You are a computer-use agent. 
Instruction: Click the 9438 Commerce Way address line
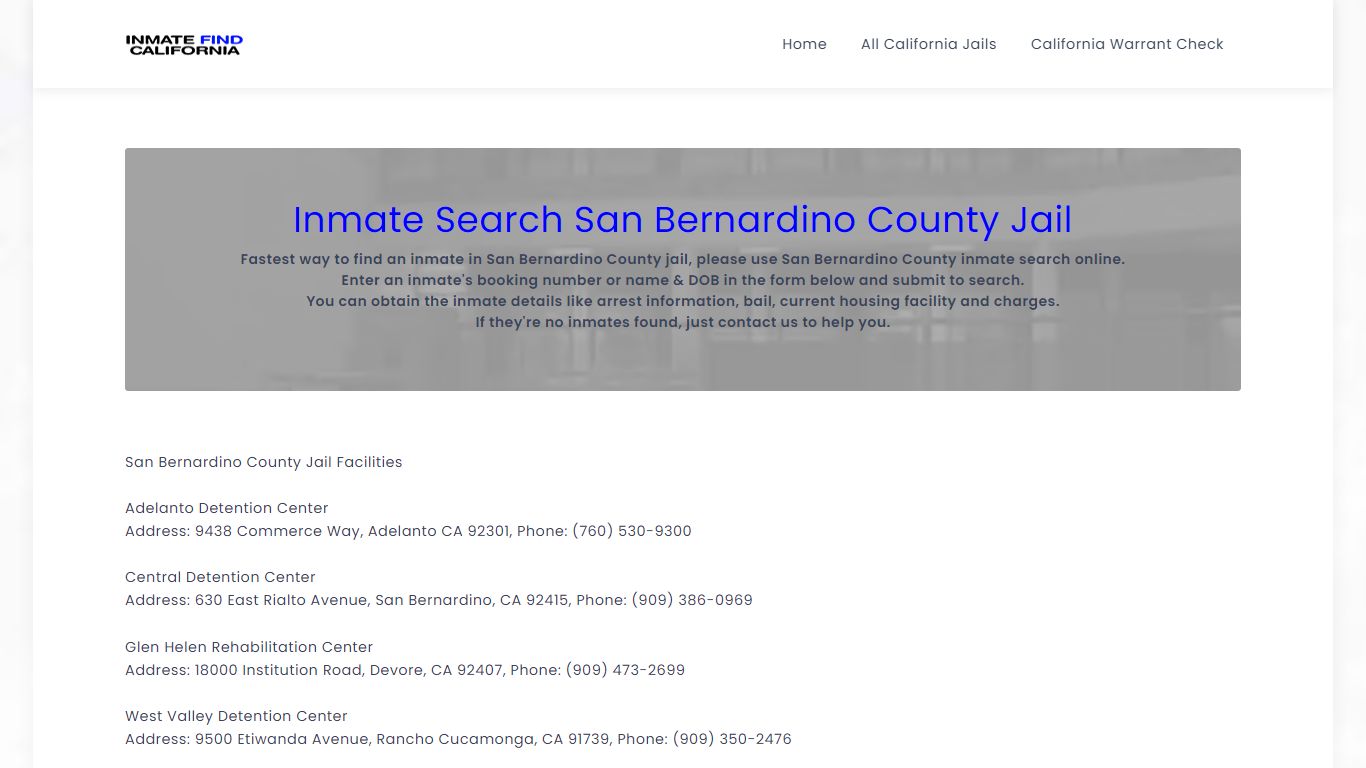coord(408,531)
